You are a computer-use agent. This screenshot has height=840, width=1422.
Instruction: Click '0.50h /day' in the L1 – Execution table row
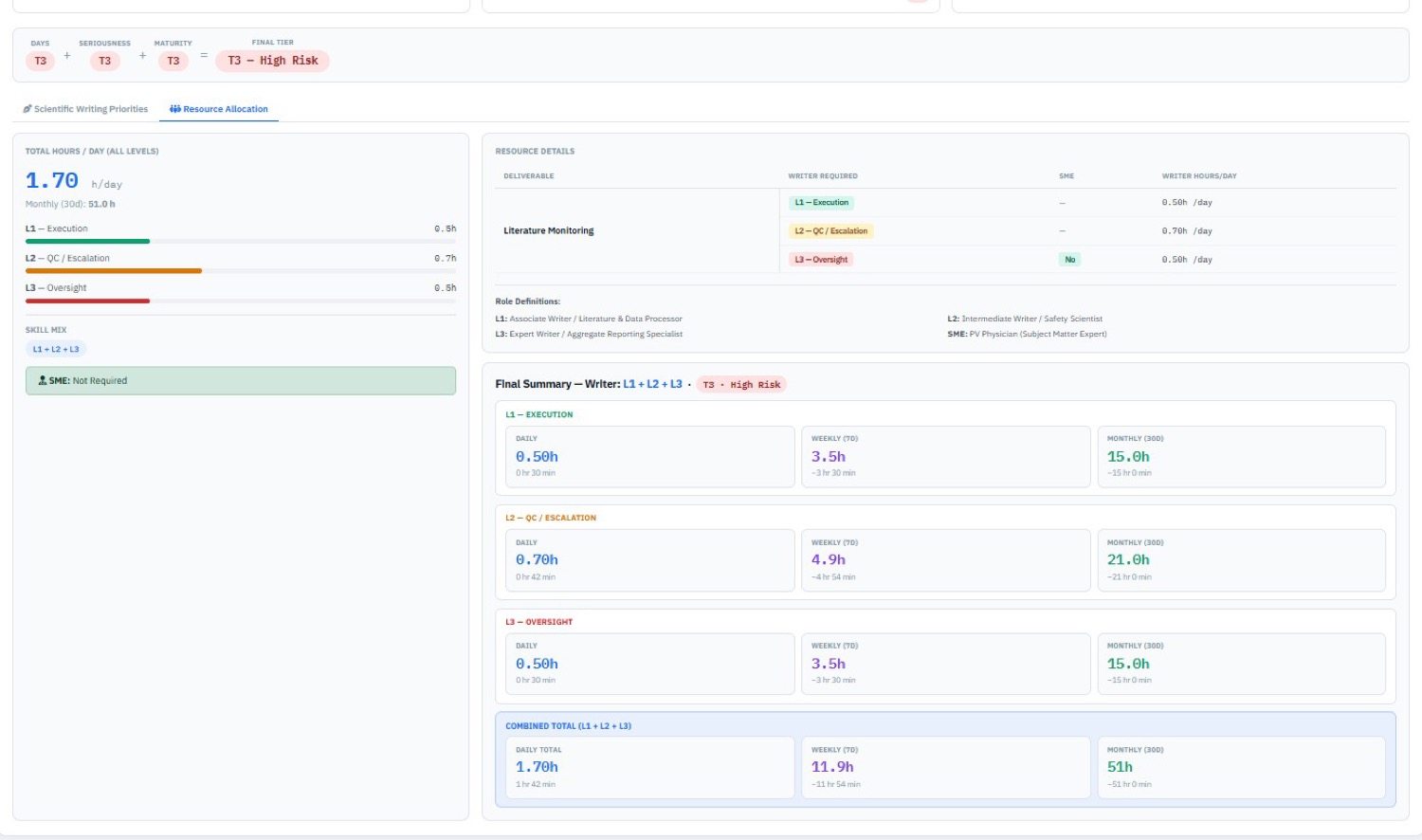(1187, 202)
